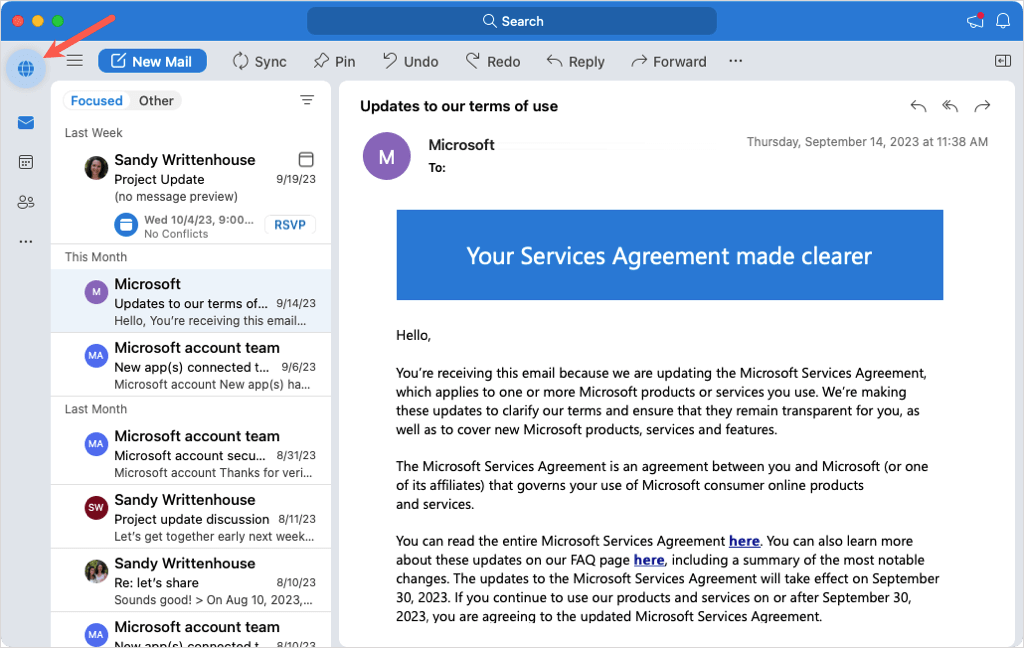1024x648 pixels.
Task: Toggle the hamburger navigation menu
Action: 75,61
